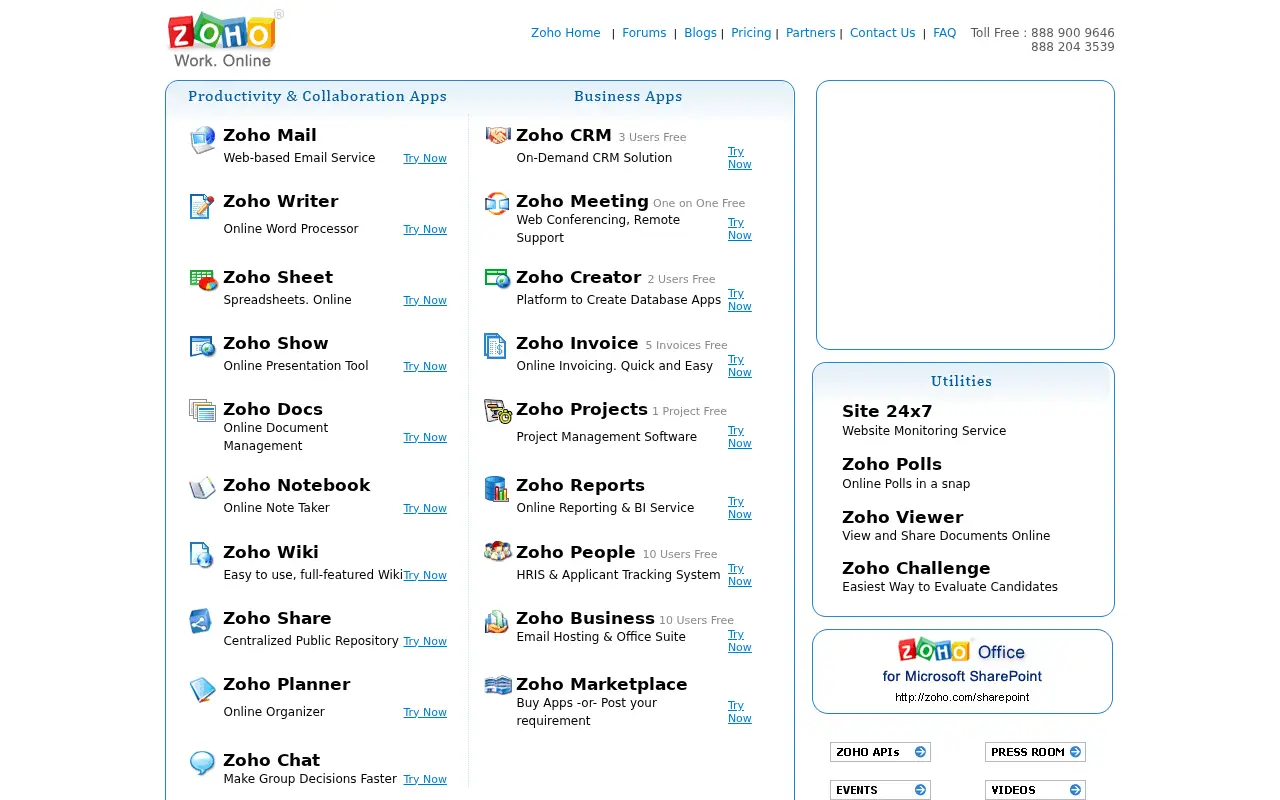Click the Zoho Creator icon

[497, 279]
